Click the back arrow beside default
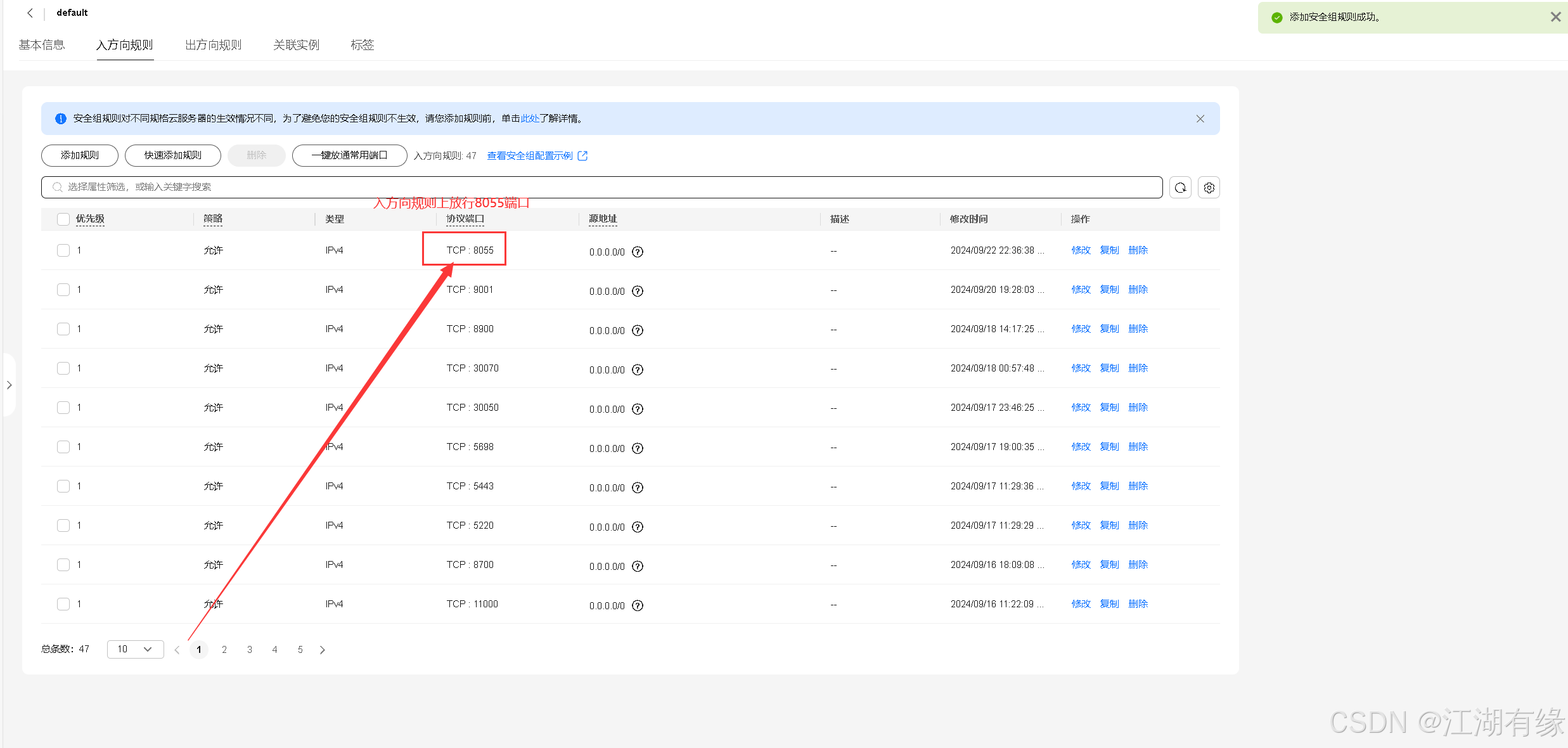This screenshot has height=748, width=1568. click(x=30, y=13)
